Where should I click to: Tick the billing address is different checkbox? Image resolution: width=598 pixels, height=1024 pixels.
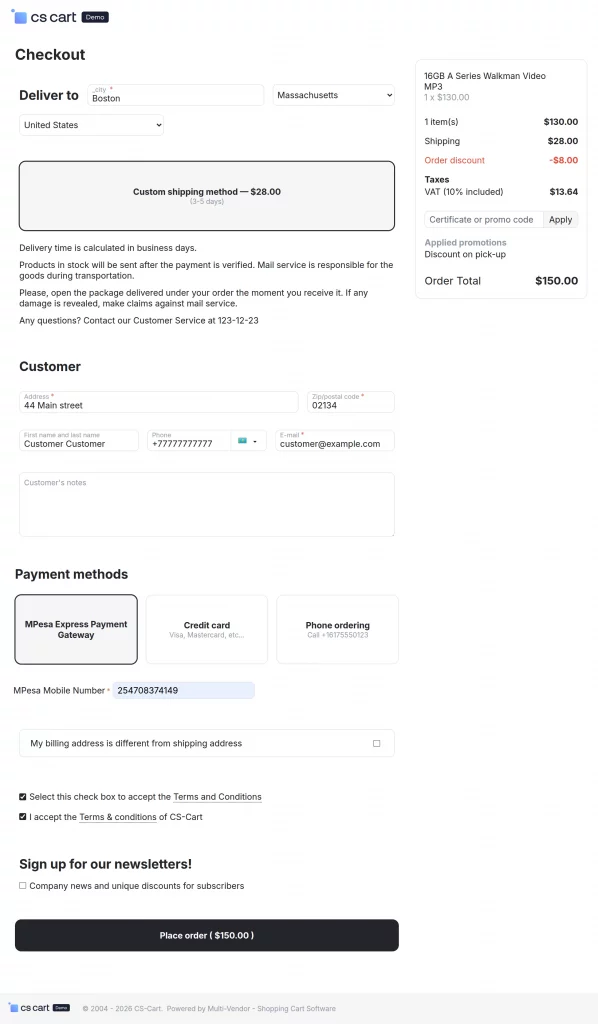[x=377, y=743]
